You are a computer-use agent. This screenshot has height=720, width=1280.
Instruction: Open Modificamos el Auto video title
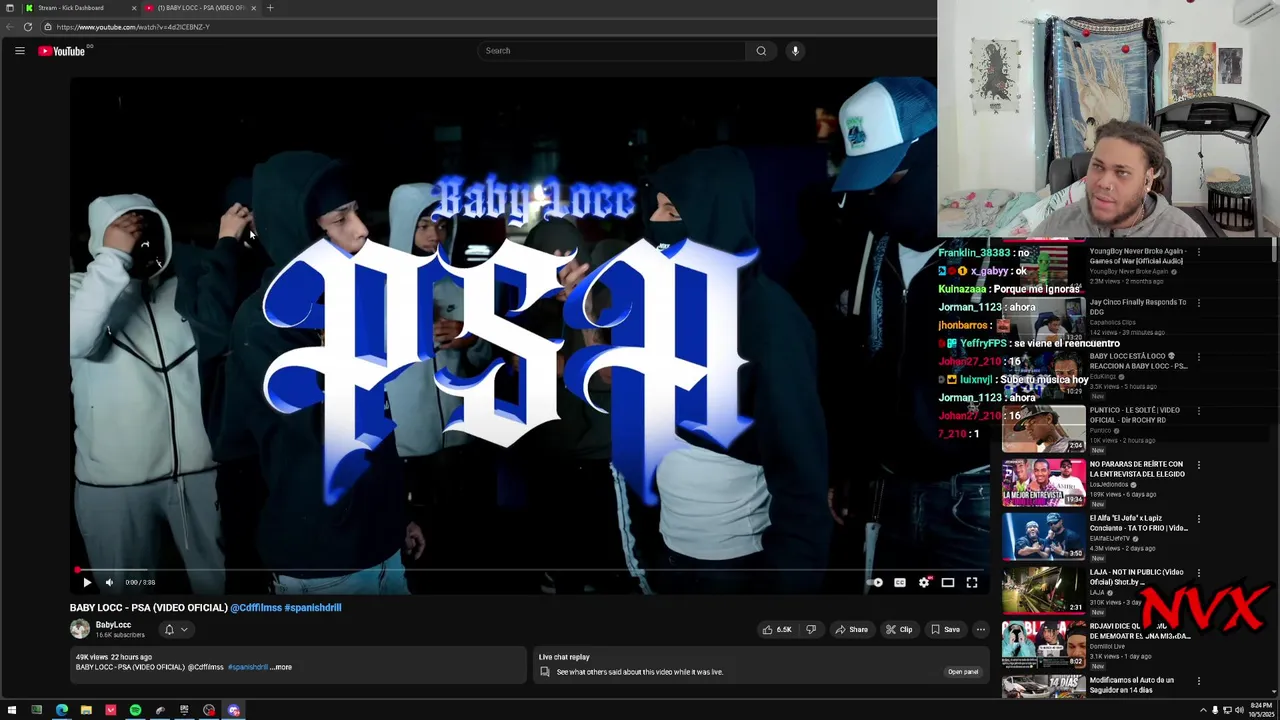point(1132,685)
